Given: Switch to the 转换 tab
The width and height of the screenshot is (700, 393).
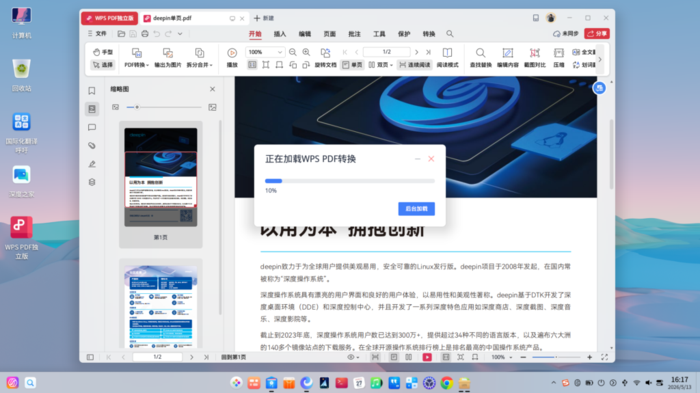Looking at the screenshot, I should tap(429, 34).
